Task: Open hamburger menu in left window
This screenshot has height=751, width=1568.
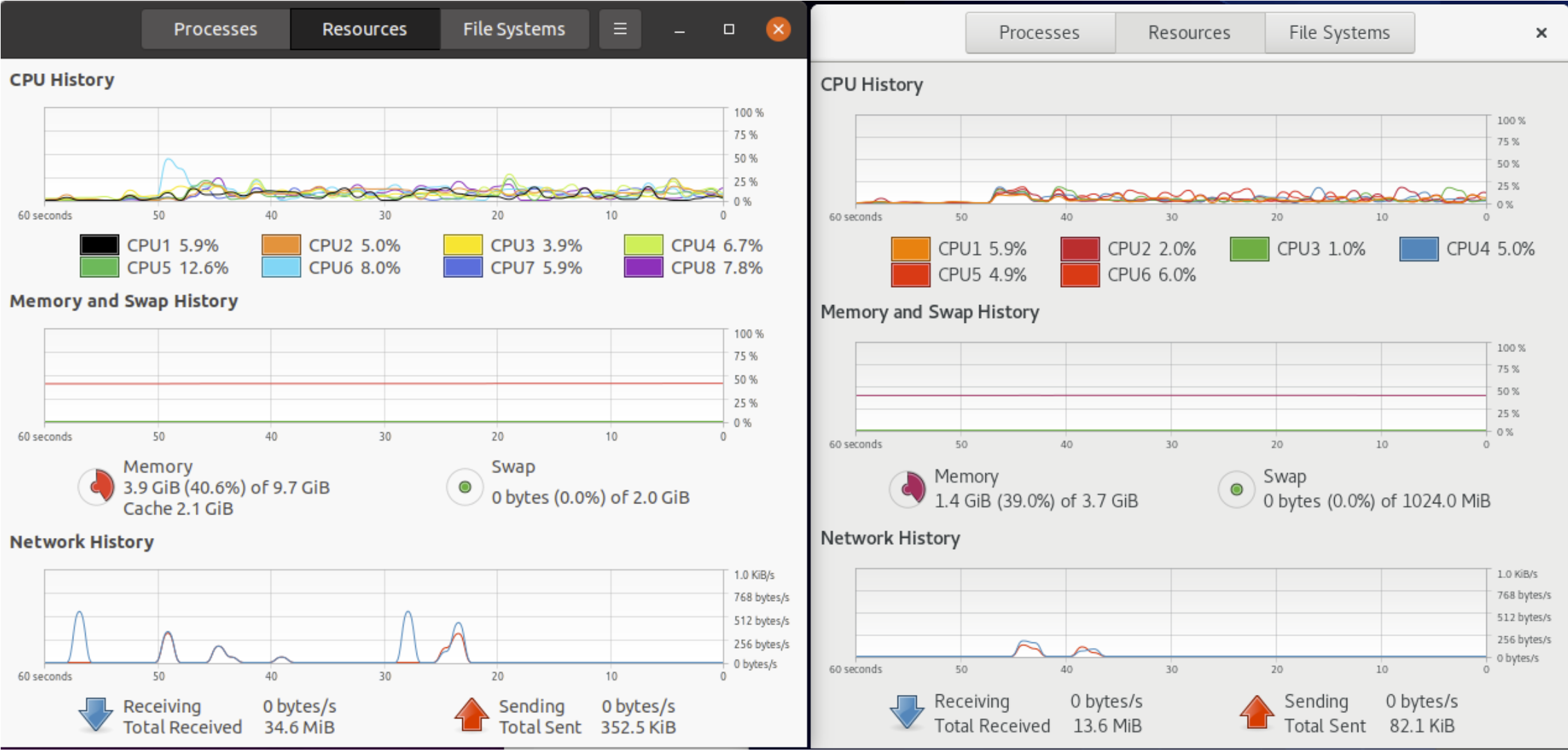Action: (x=619, y=29)
